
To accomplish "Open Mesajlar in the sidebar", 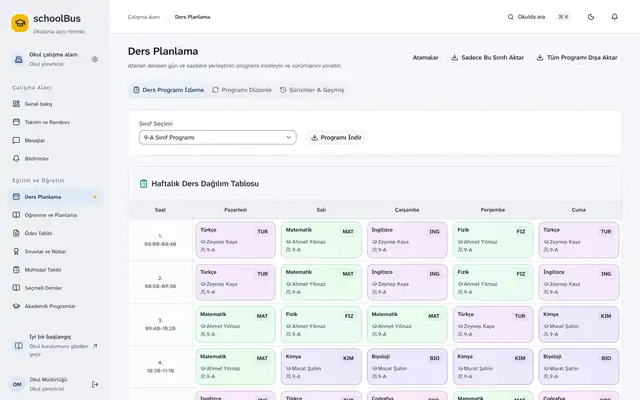I will click(35, 140).
